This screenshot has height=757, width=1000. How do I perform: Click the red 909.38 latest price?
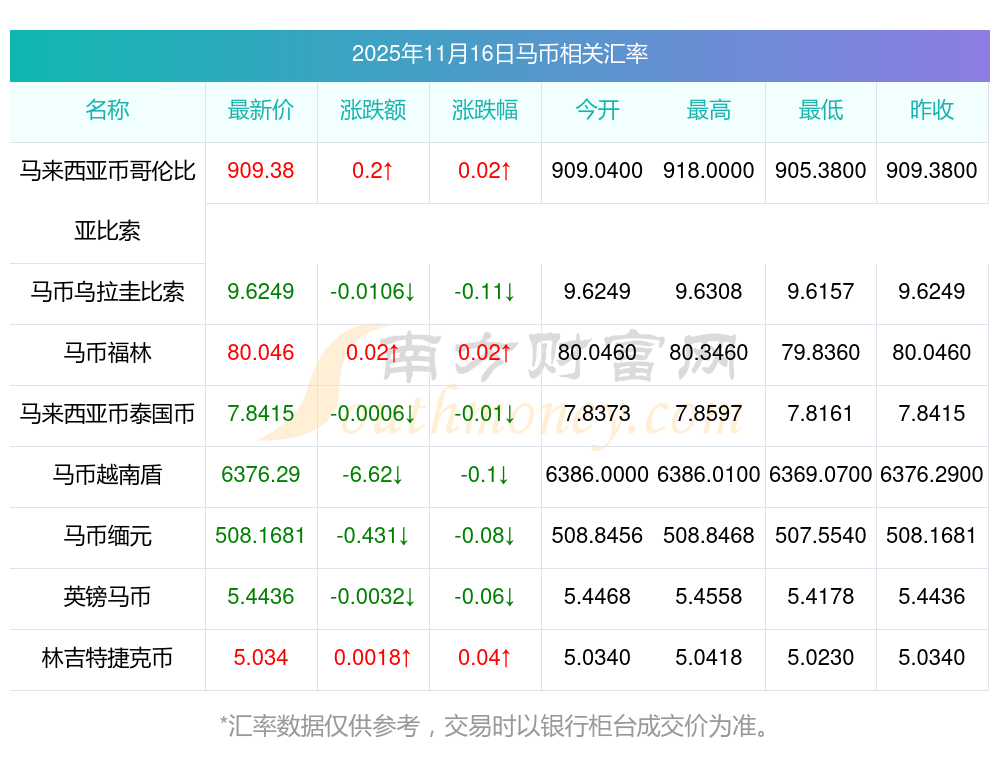(261, 171)
